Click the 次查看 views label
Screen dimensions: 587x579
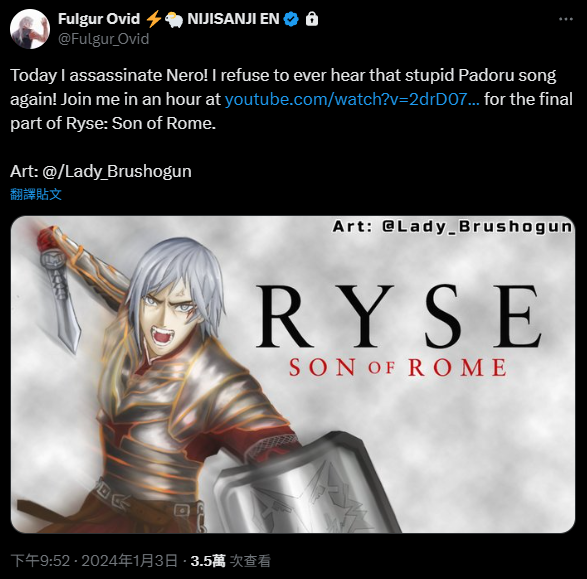250,560
